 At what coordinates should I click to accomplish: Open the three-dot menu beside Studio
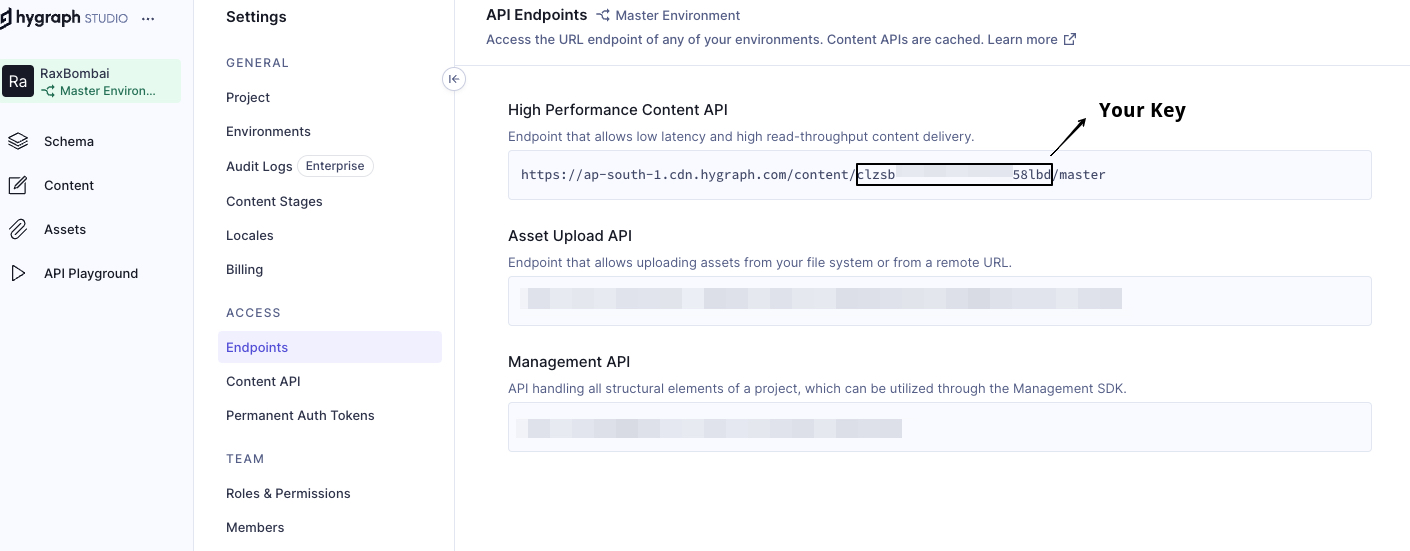[148, 19]
